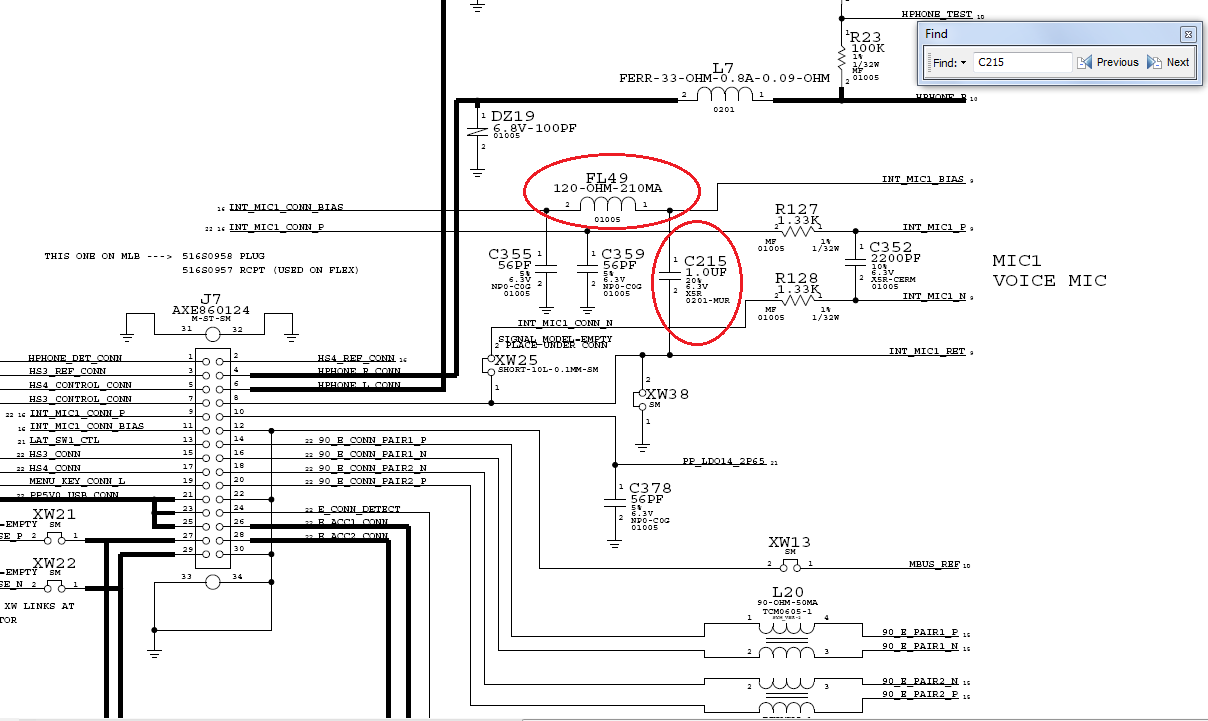This screenshot has height=721, width=1208.
Task: Select the HPHONE_DET_CONN pin label
Action: (75, 357)
